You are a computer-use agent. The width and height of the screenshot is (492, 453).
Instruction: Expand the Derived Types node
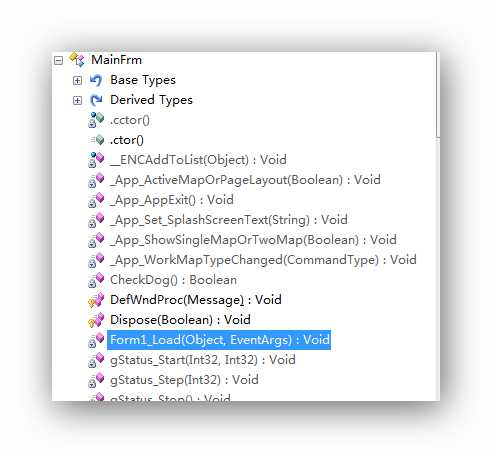coord(77,100)
